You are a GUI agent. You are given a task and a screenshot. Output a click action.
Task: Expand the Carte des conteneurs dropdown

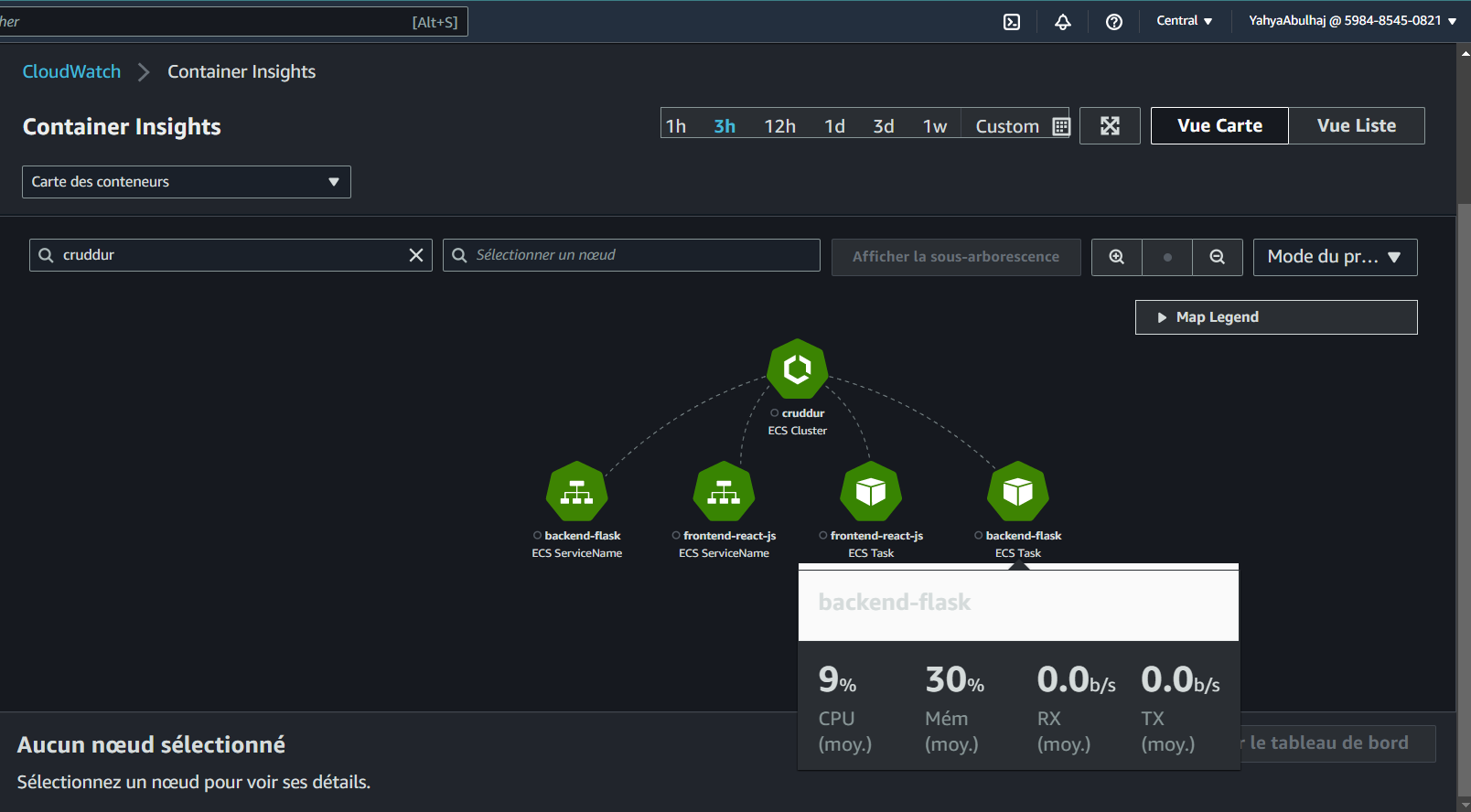tap(187, 182)
